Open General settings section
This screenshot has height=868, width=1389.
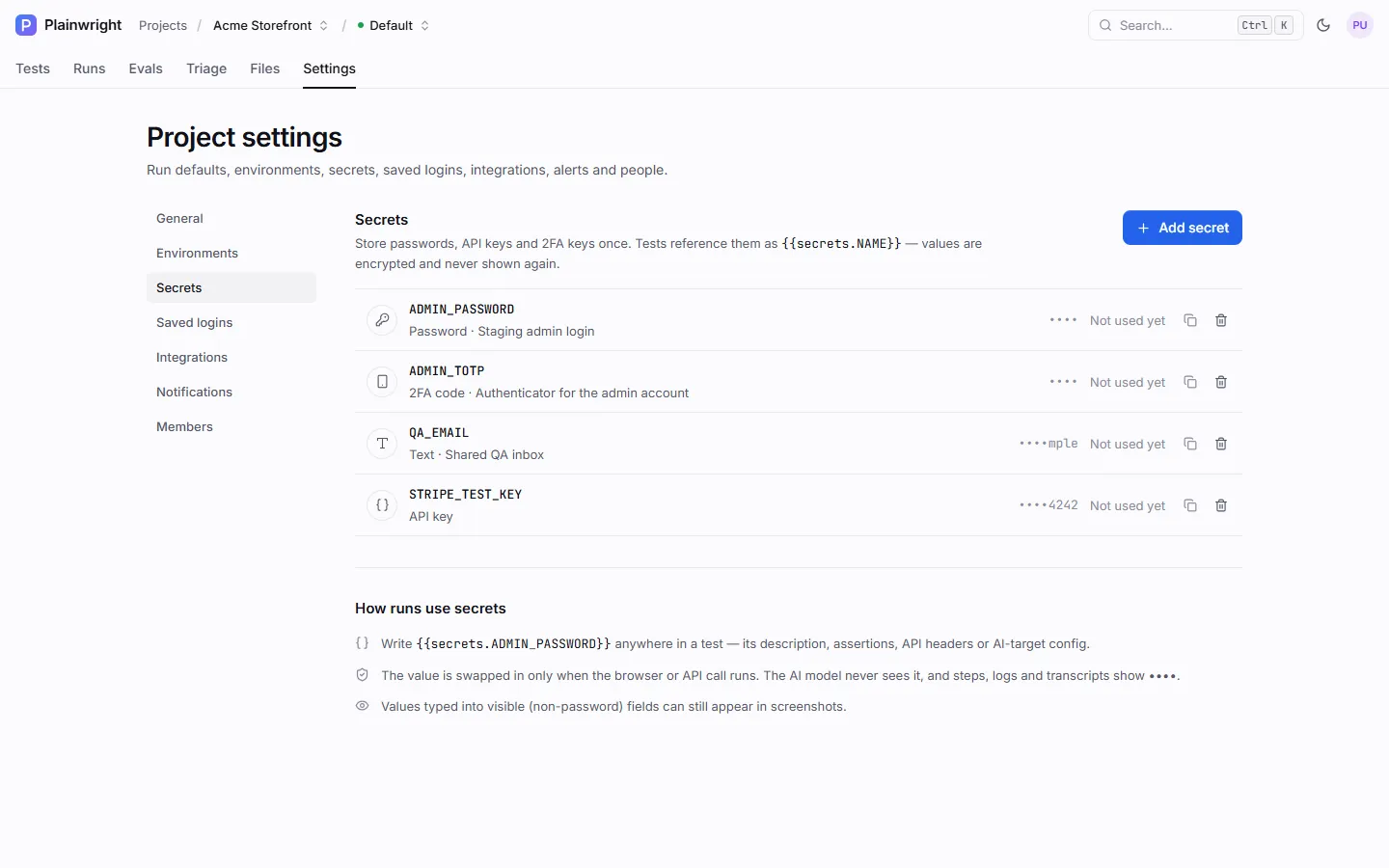tap(231, 218)
